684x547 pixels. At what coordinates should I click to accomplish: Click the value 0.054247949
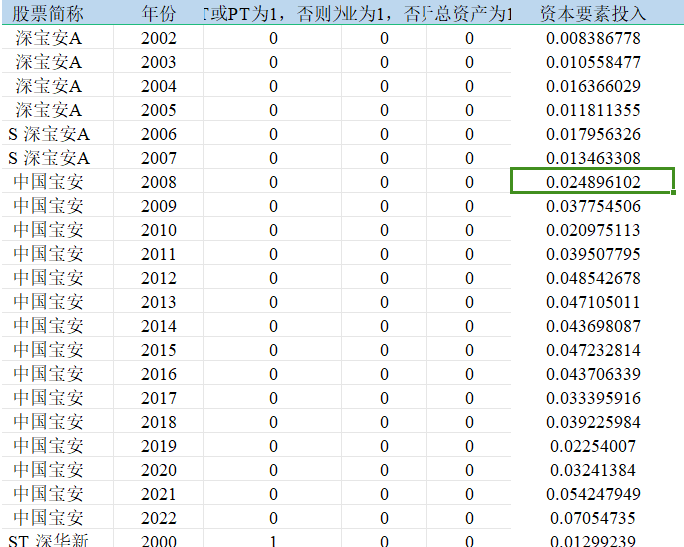593,494
